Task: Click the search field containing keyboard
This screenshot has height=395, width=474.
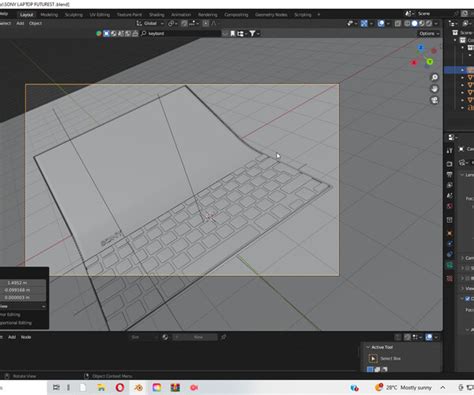Action: [x=181, y=33]
